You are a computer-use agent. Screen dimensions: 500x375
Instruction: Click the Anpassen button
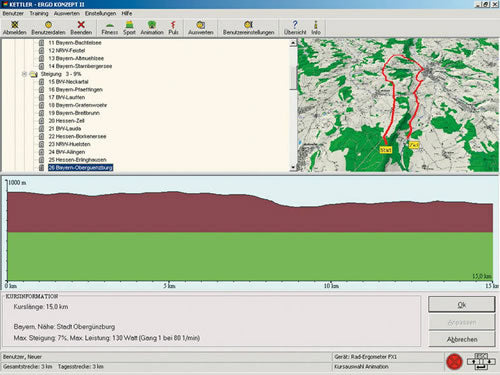point(461,322)
